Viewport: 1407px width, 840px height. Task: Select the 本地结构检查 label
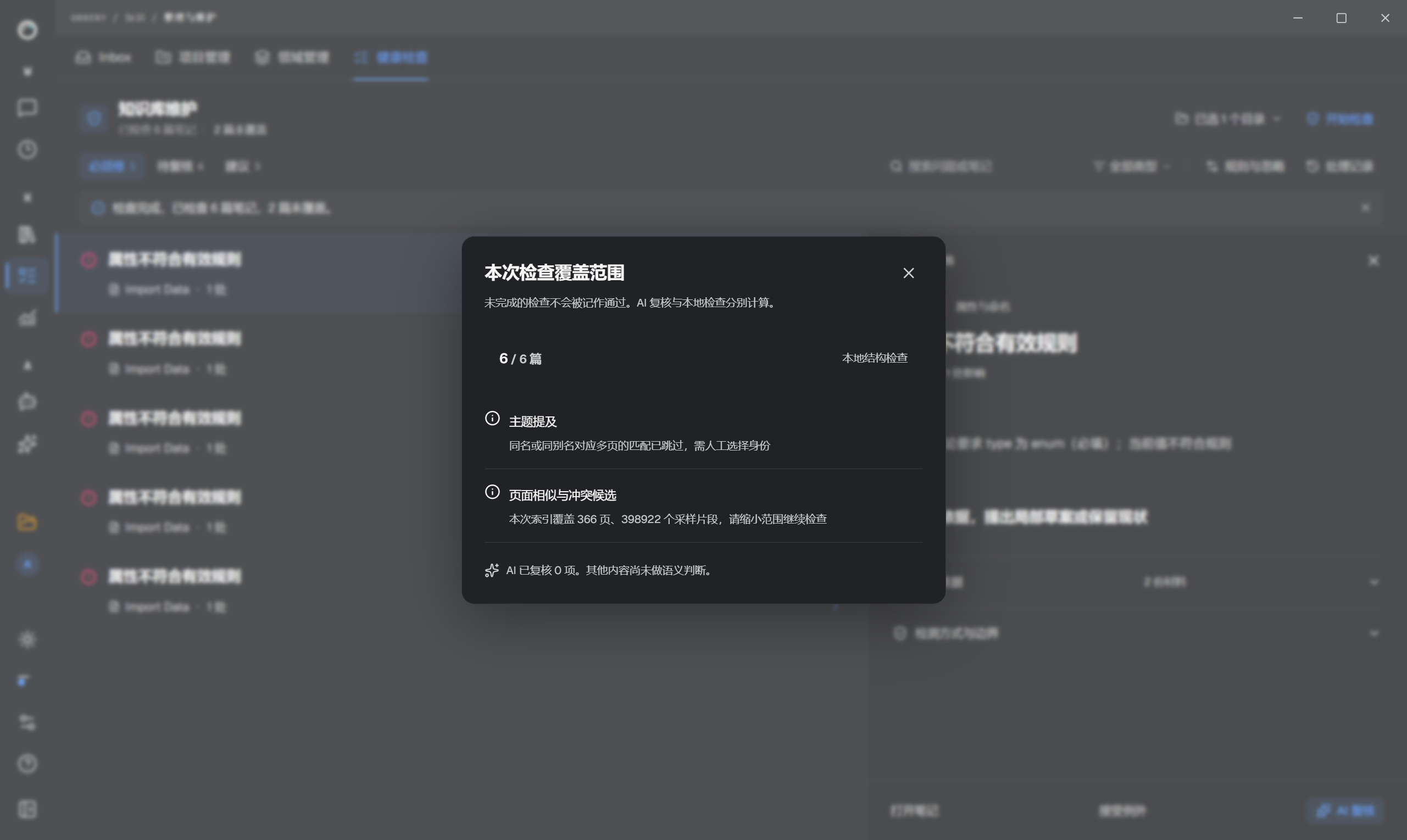coord(875,358)
